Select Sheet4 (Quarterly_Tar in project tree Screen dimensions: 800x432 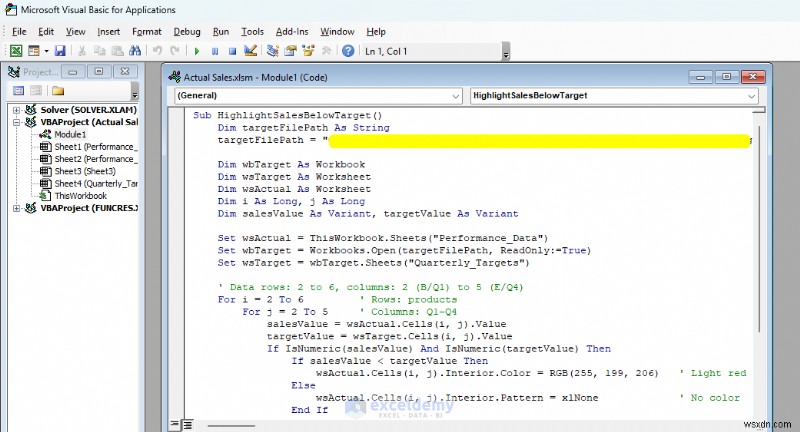[95, 183]
